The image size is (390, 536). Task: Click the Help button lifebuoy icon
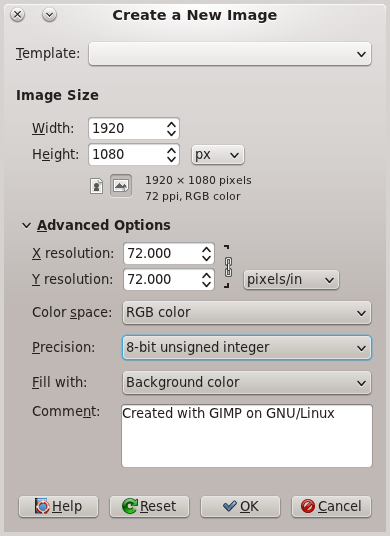point(43,506)
